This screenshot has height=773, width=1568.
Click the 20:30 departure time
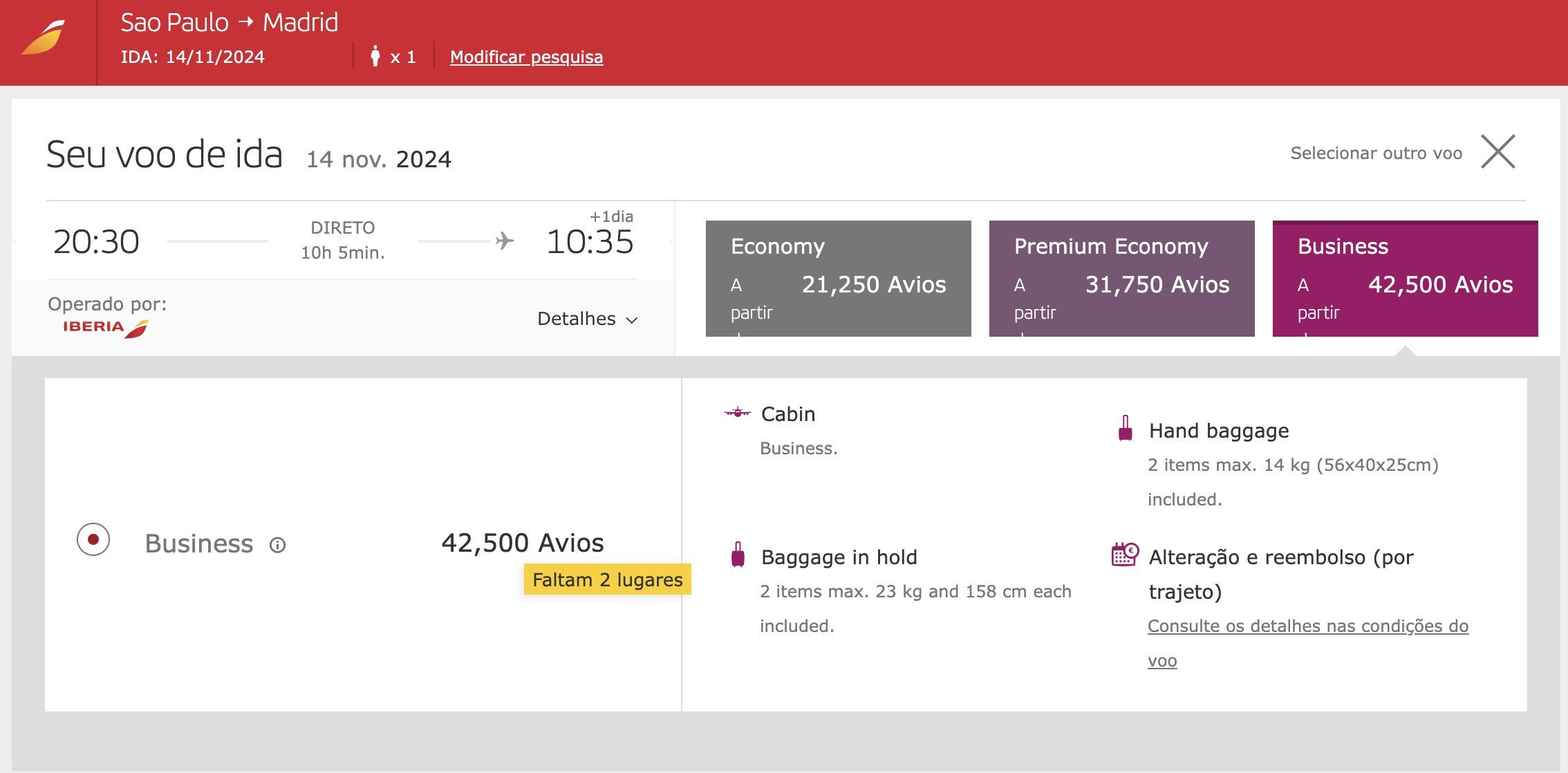pos(96,242)
